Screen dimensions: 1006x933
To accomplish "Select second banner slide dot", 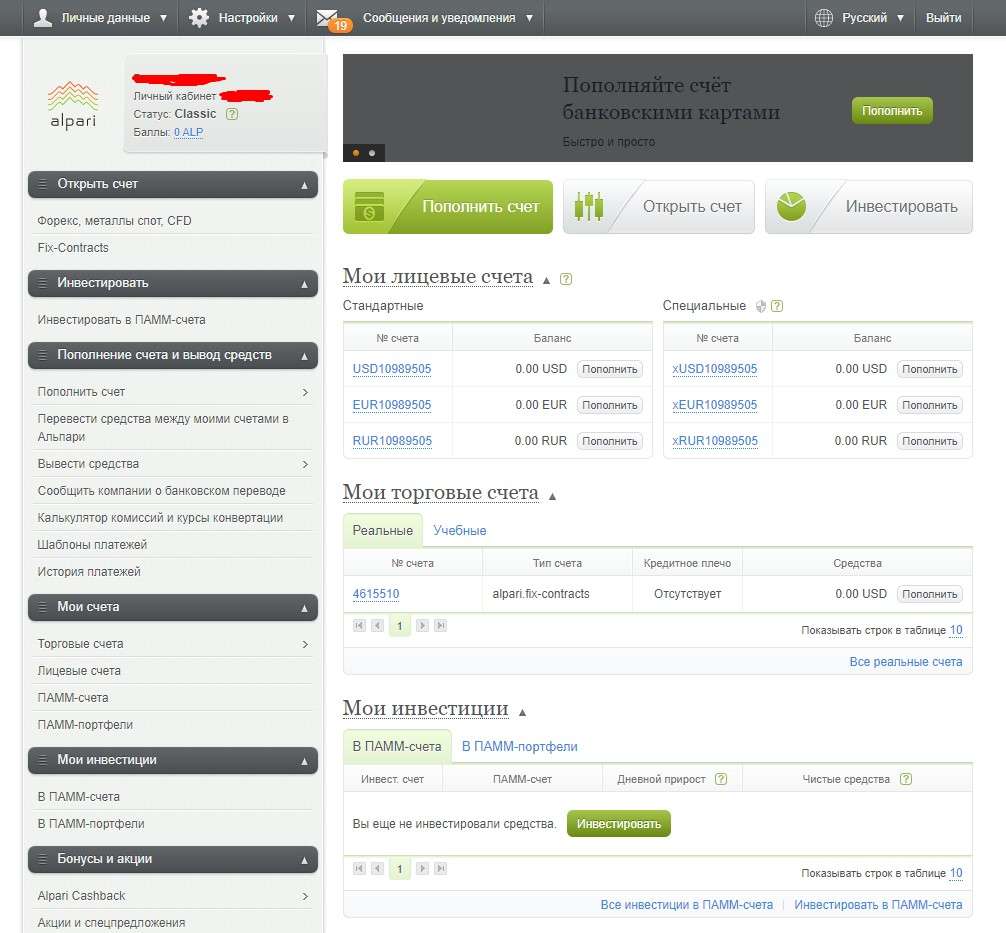I will pyautogui.click(x=372, y=153).
